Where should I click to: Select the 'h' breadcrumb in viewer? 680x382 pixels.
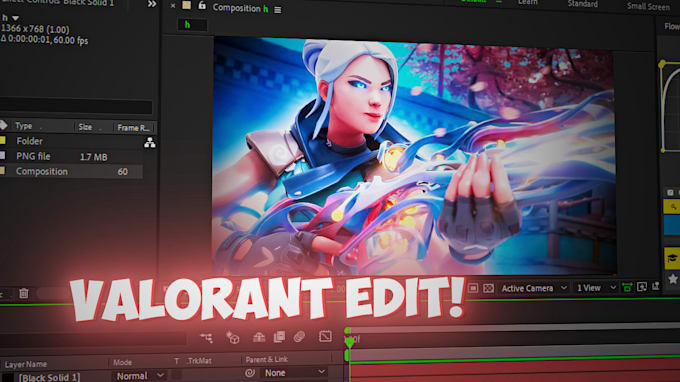tap(187, 25)
